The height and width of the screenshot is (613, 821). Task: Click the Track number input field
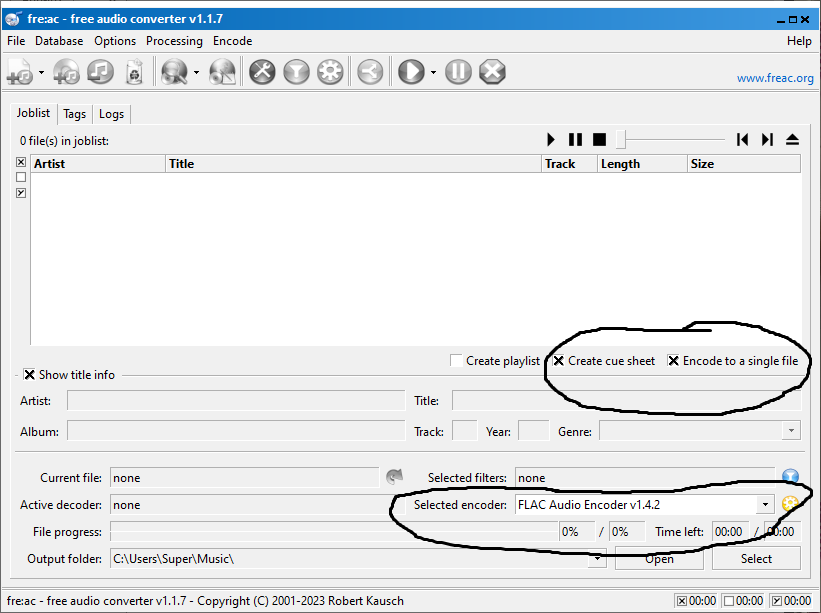(464, 431)
